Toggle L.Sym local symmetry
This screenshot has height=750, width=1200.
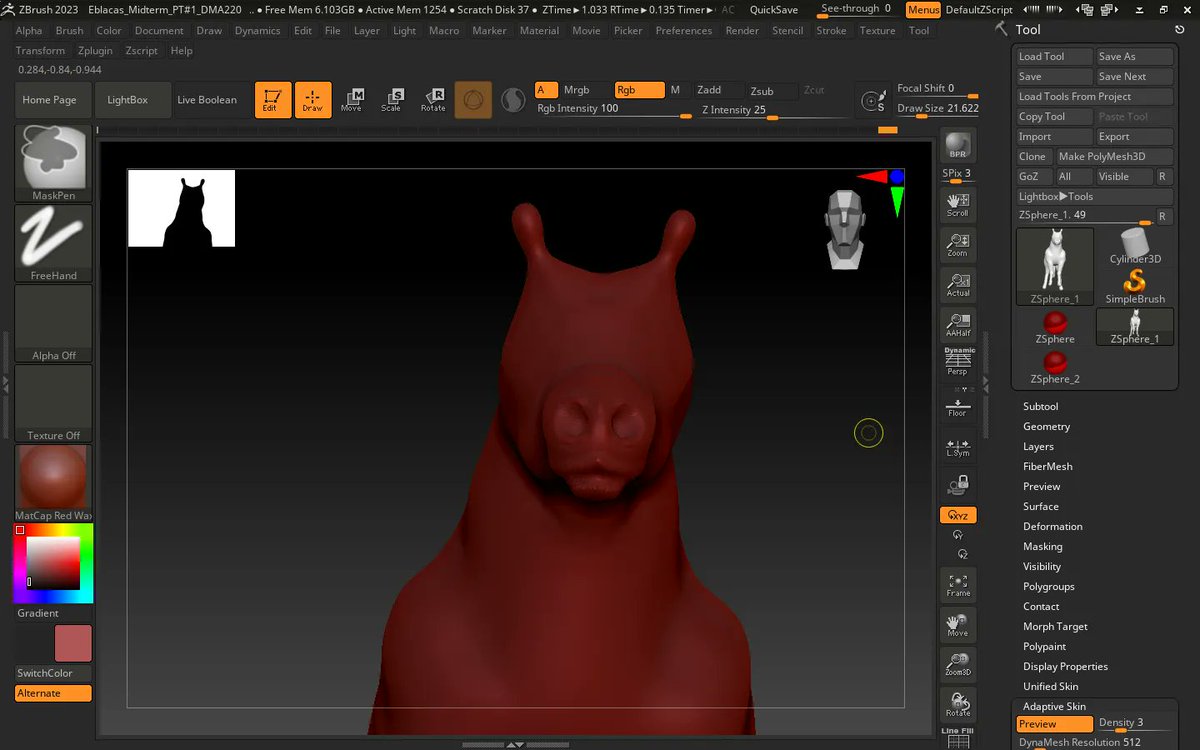[958, 446]
